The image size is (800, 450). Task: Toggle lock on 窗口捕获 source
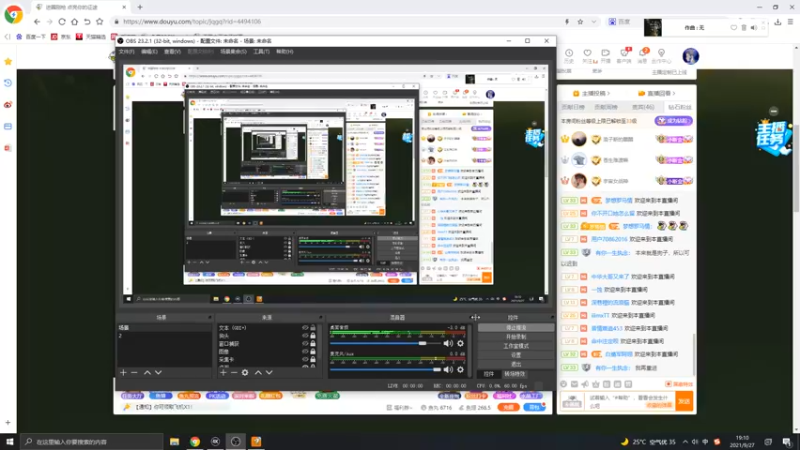313,343
